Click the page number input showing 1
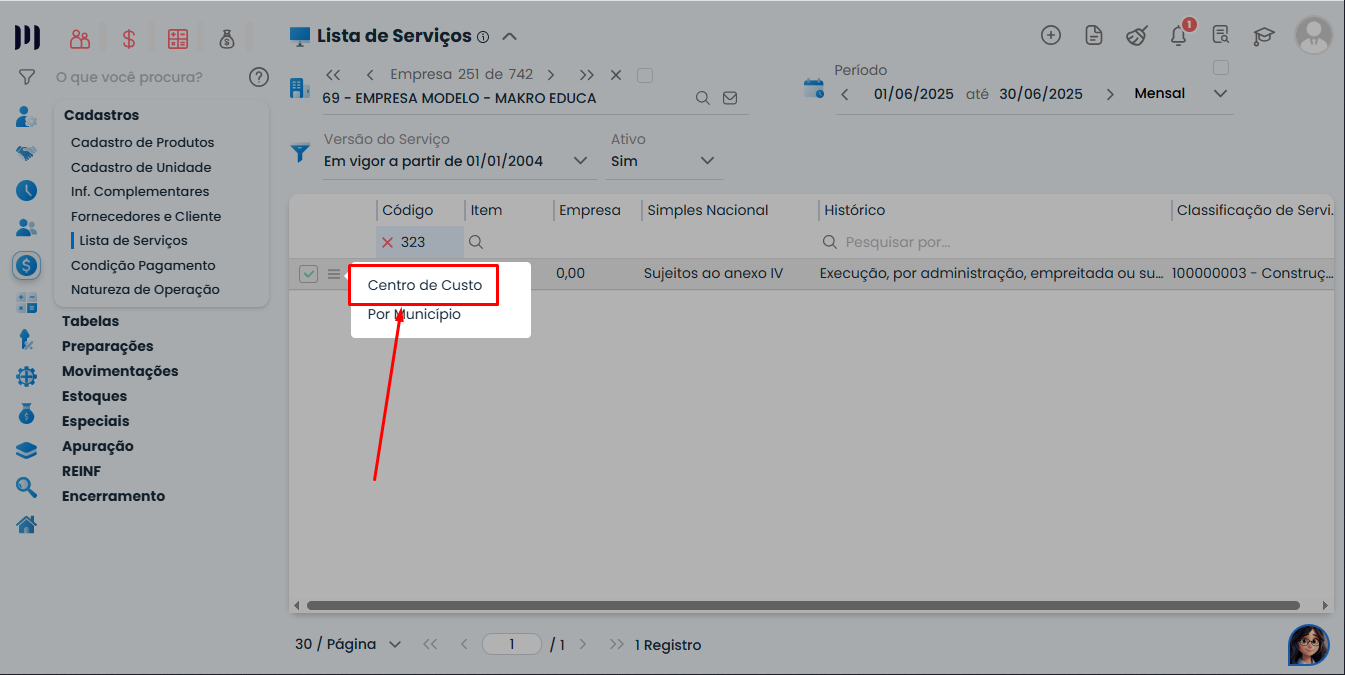The image size is (1345, 675). (x=511, y=644)
